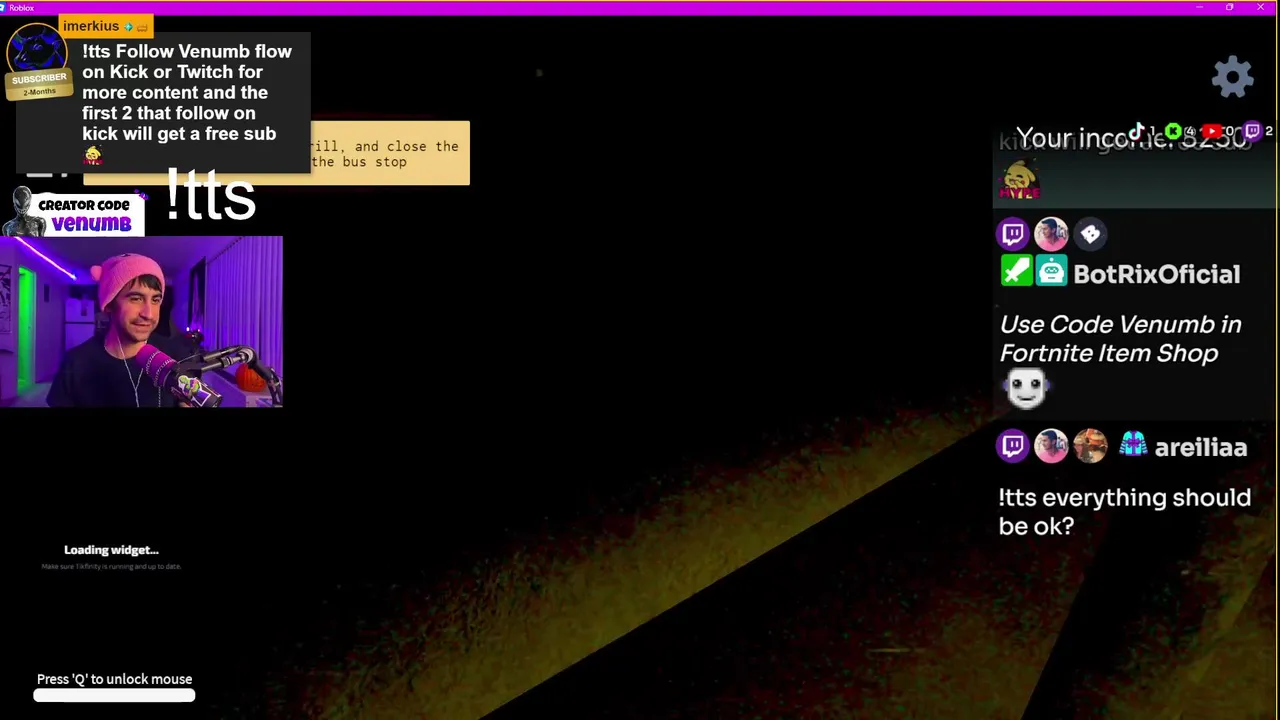Click the burger avatar in areiliaa's row
The height and width of the screenshot is (720, 1280).
[x=1090, y=446]
